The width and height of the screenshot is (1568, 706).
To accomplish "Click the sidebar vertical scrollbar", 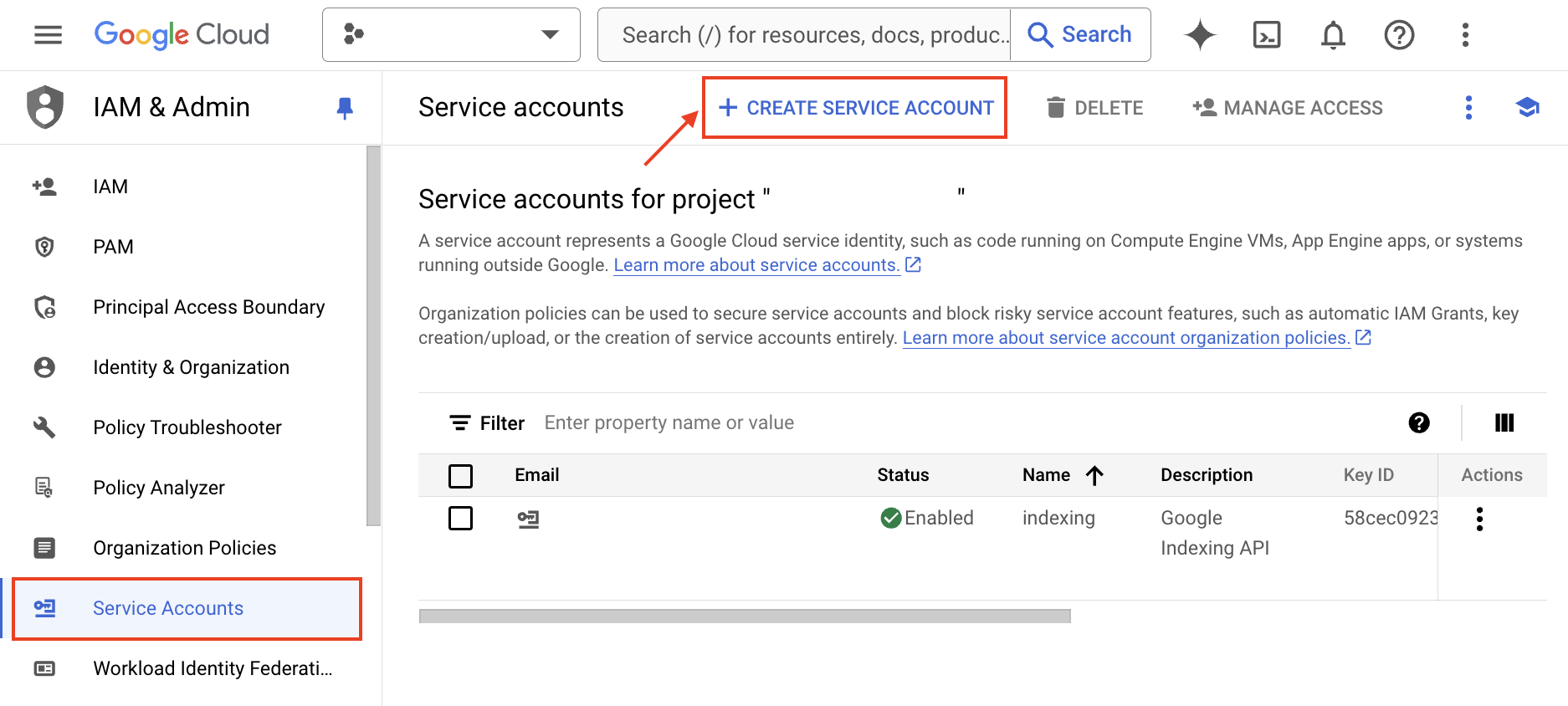I will click(373, 335).
